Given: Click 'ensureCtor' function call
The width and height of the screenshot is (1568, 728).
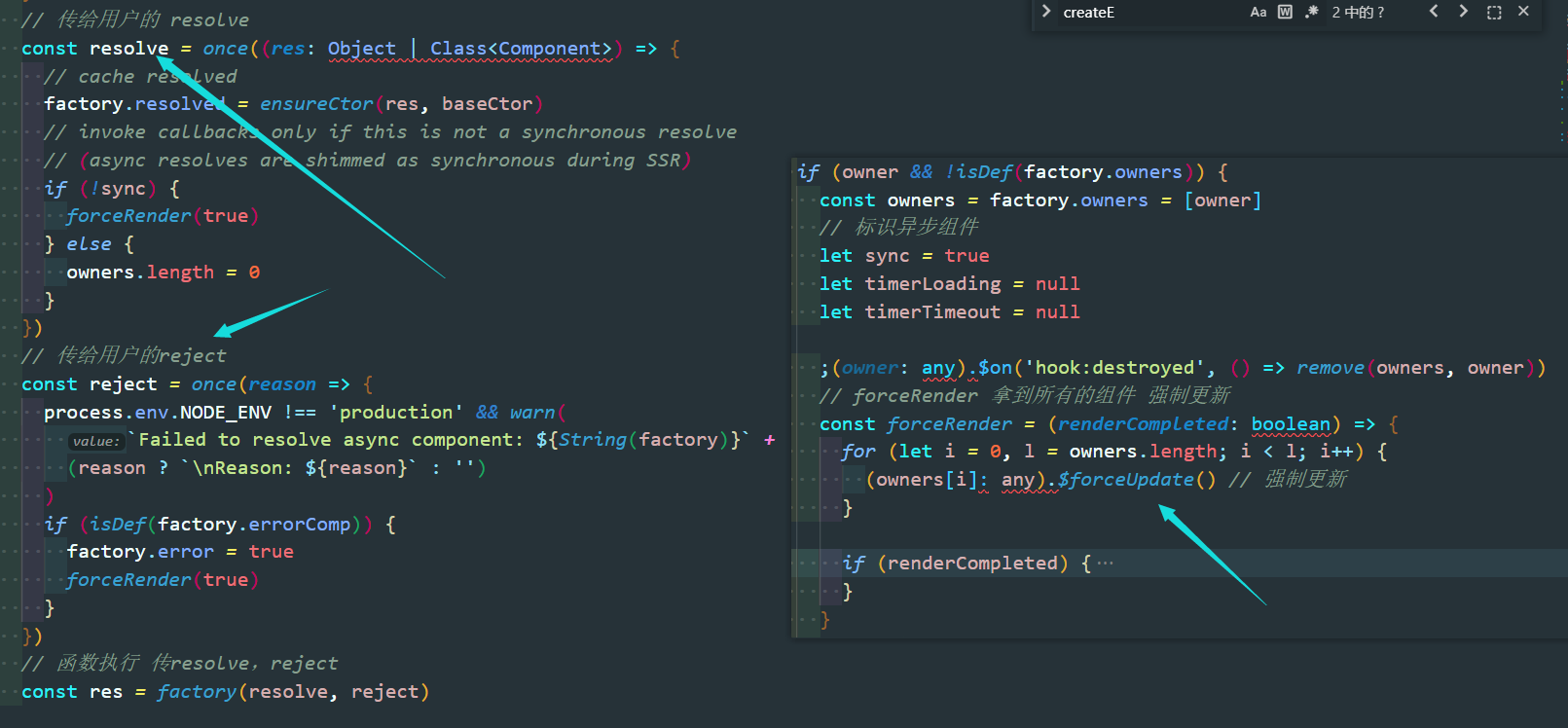Looking at the screenshot, I should click(316, 104).
